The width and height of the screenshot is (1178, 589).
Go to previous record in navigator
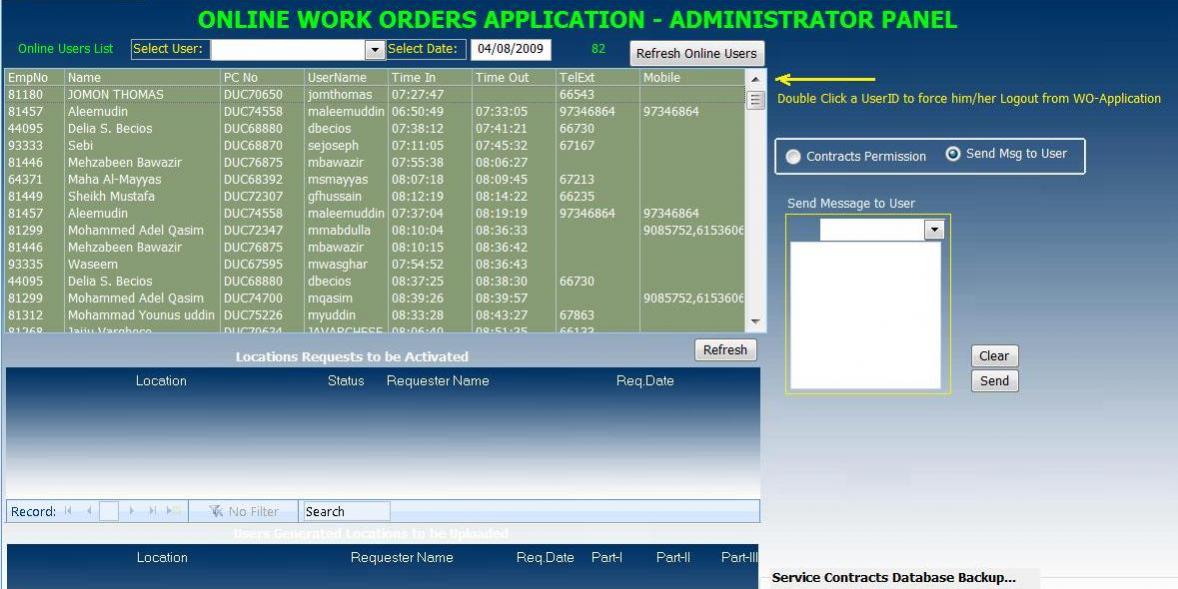click(89, 512)
